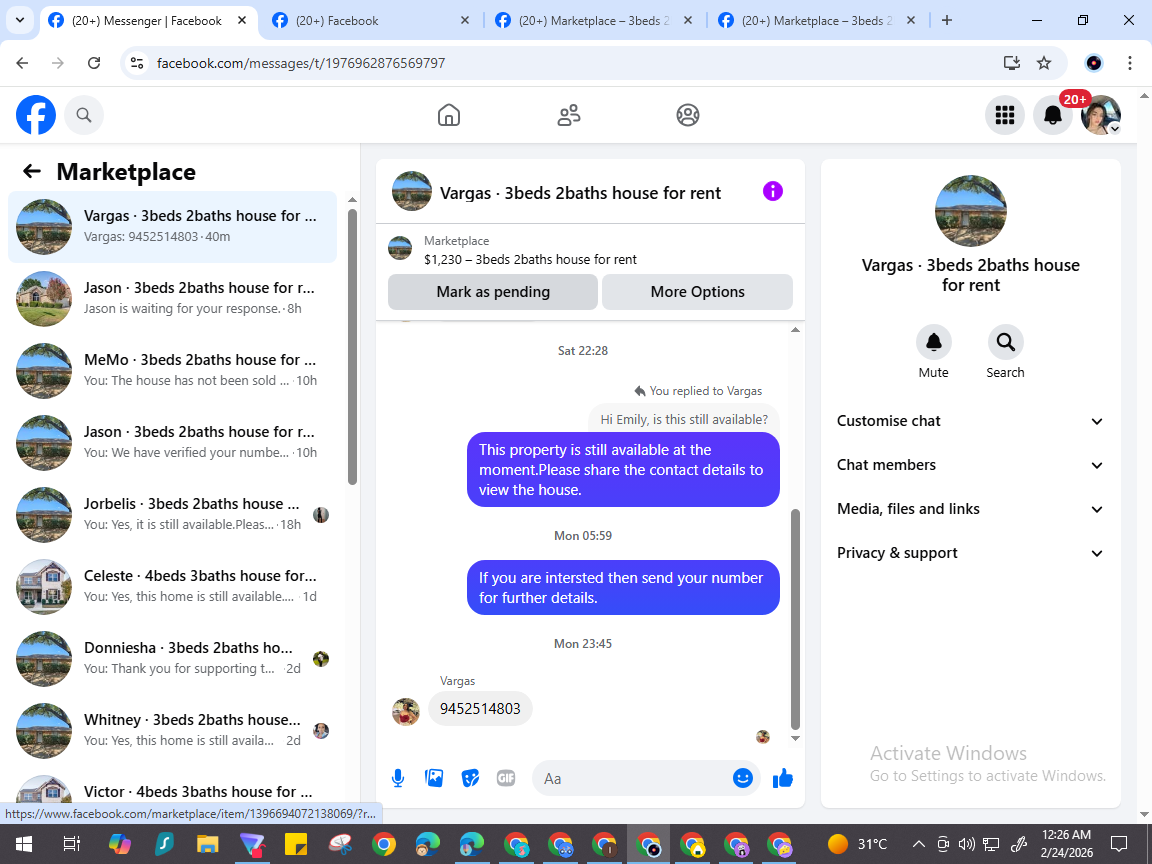Open the GIF picker icon
Screen dimensions: 1152x864
click(x=505, y=778)
